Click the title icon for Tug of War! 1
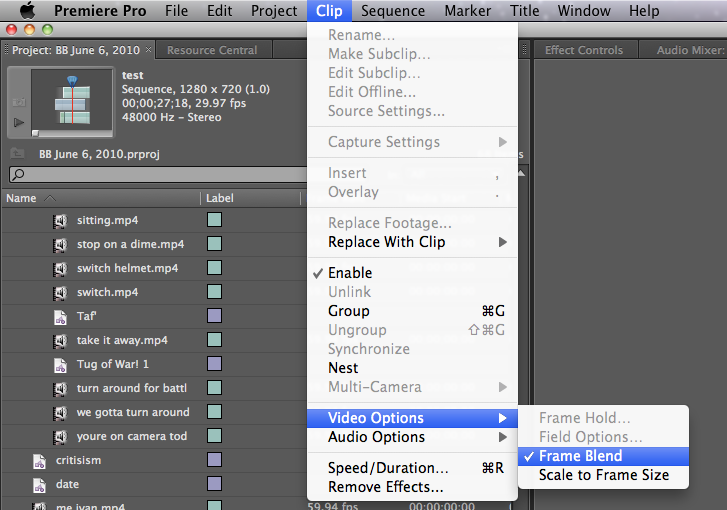Screen dimensions: 727x510 [60, 365]
